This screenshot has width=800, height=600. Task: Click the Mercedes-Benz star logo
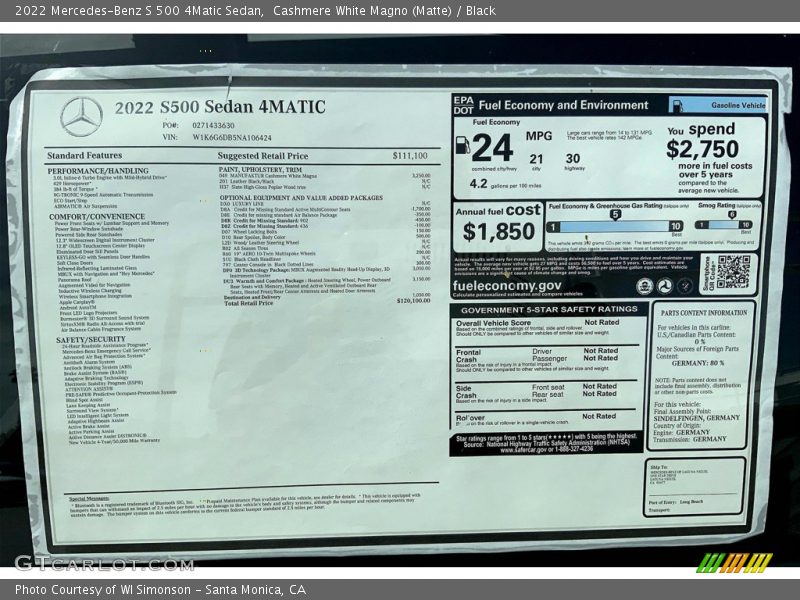pos(81,117)
